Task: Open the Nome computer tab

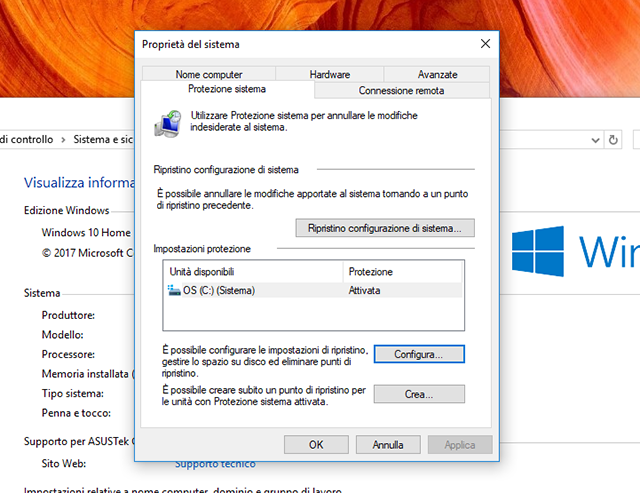Action: tap(209, 74)
